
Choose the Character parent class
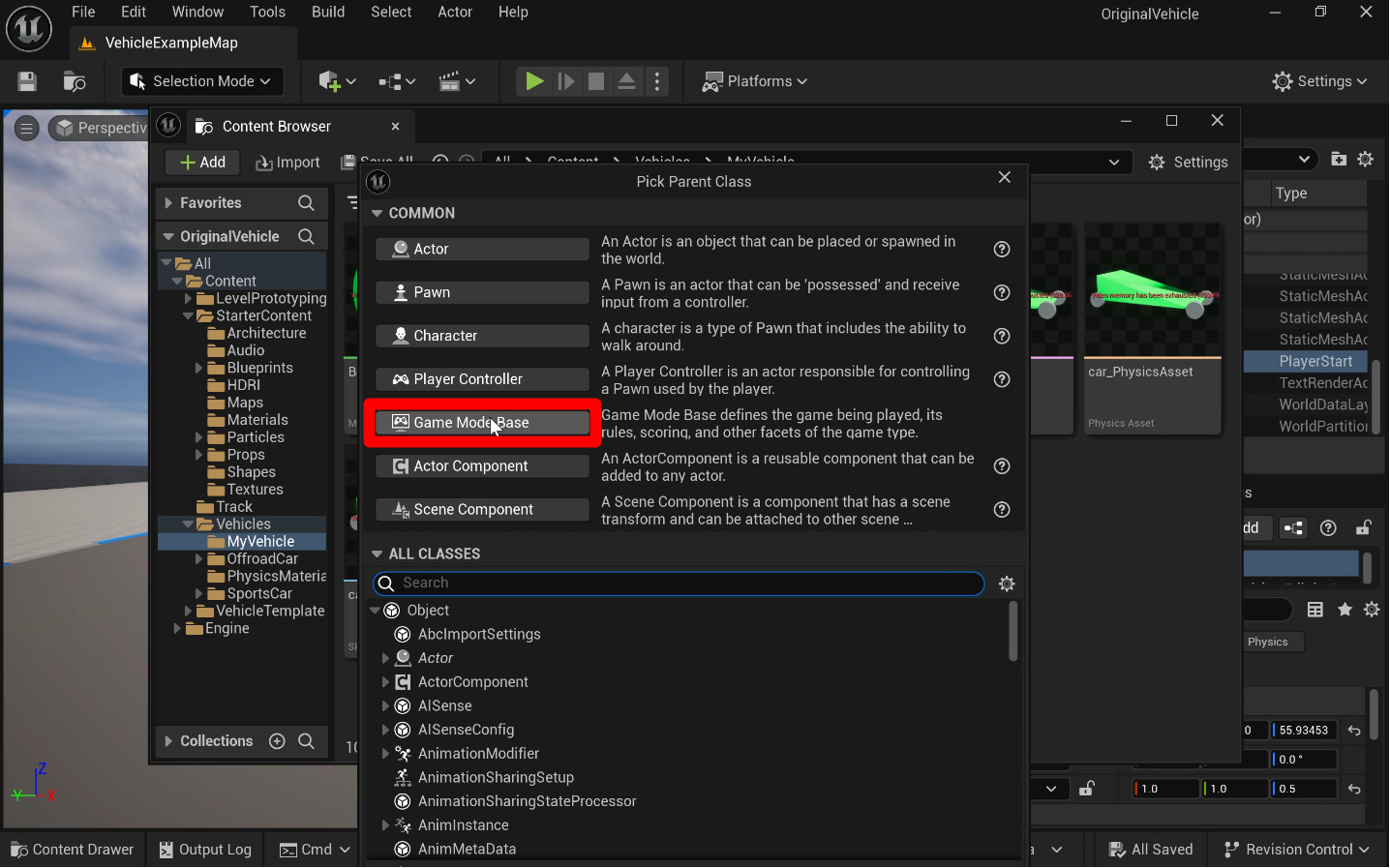point(482,336)
